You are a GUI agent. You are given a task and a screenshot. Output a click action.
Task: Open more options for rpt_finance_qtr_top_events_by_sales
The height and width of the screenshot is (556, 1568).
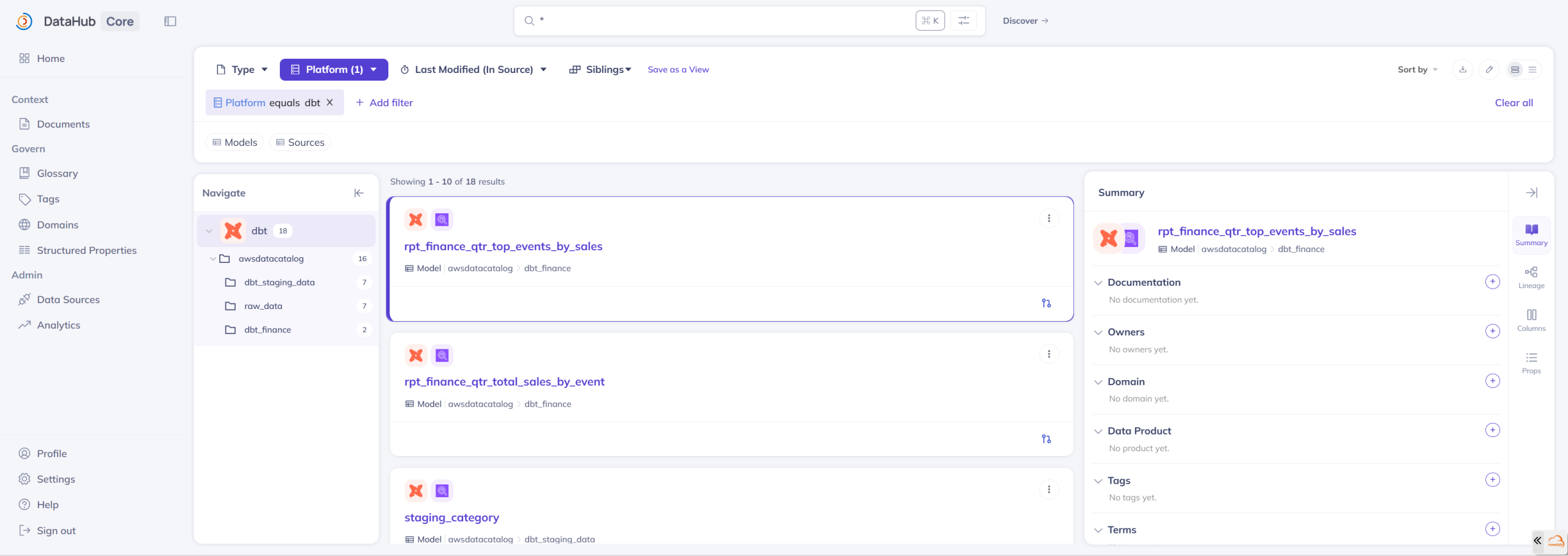pyautogui.click(x=1049, y=218)
